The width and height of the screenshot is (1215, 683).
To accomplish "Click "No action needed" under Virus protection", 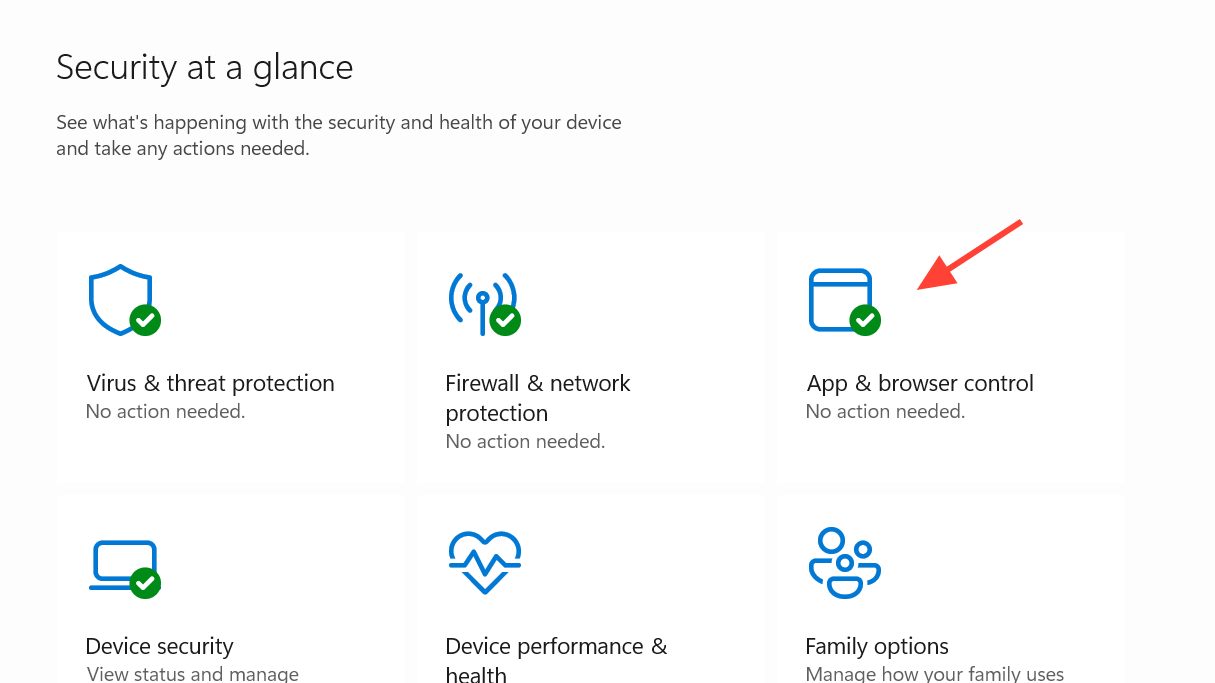I will (x=165, y=411).
